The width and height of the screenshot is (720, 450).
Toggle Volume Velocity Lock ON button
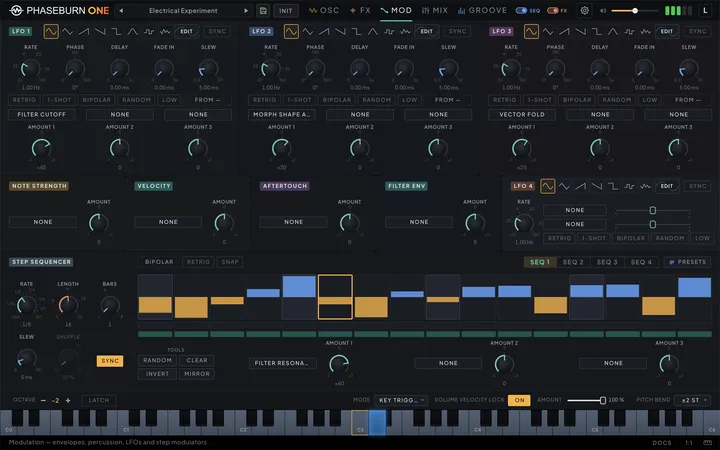pyautogui.click(x=519, y=400)
